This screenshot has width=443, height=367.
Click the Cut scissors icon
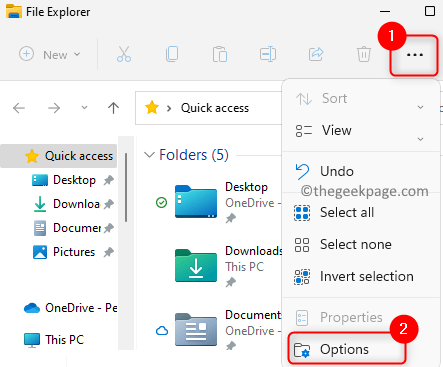tap(124, 54)
